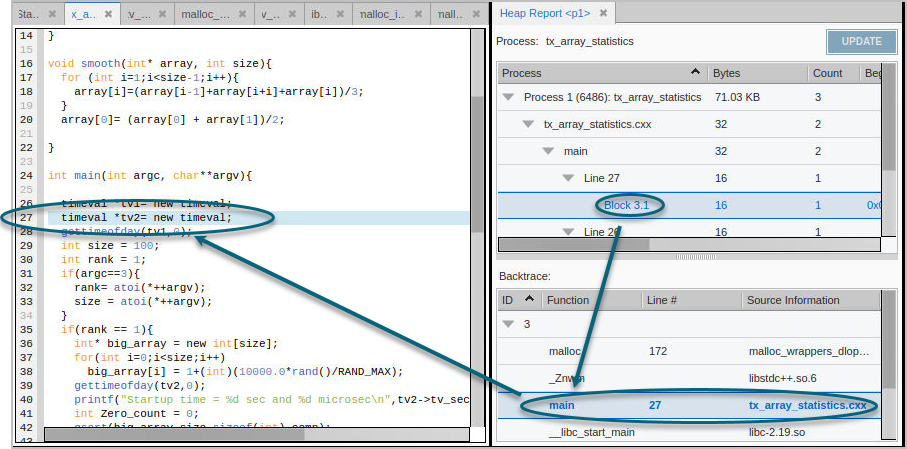
Task: Collapse the tx_array_statistics.cxx tree node
Action: point(528,124)
